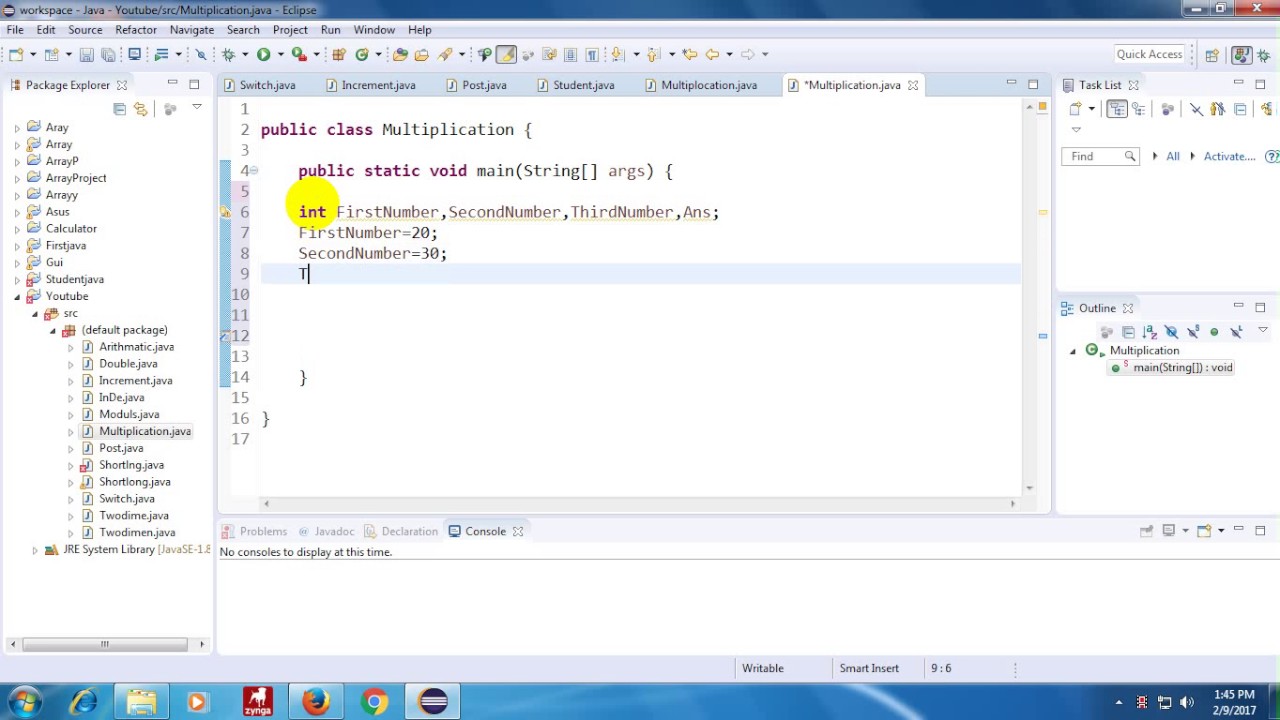This screenshot has height=720, width=1280.
Task: Open the Run button dropdown arrow
Action: tap(280, 54)
